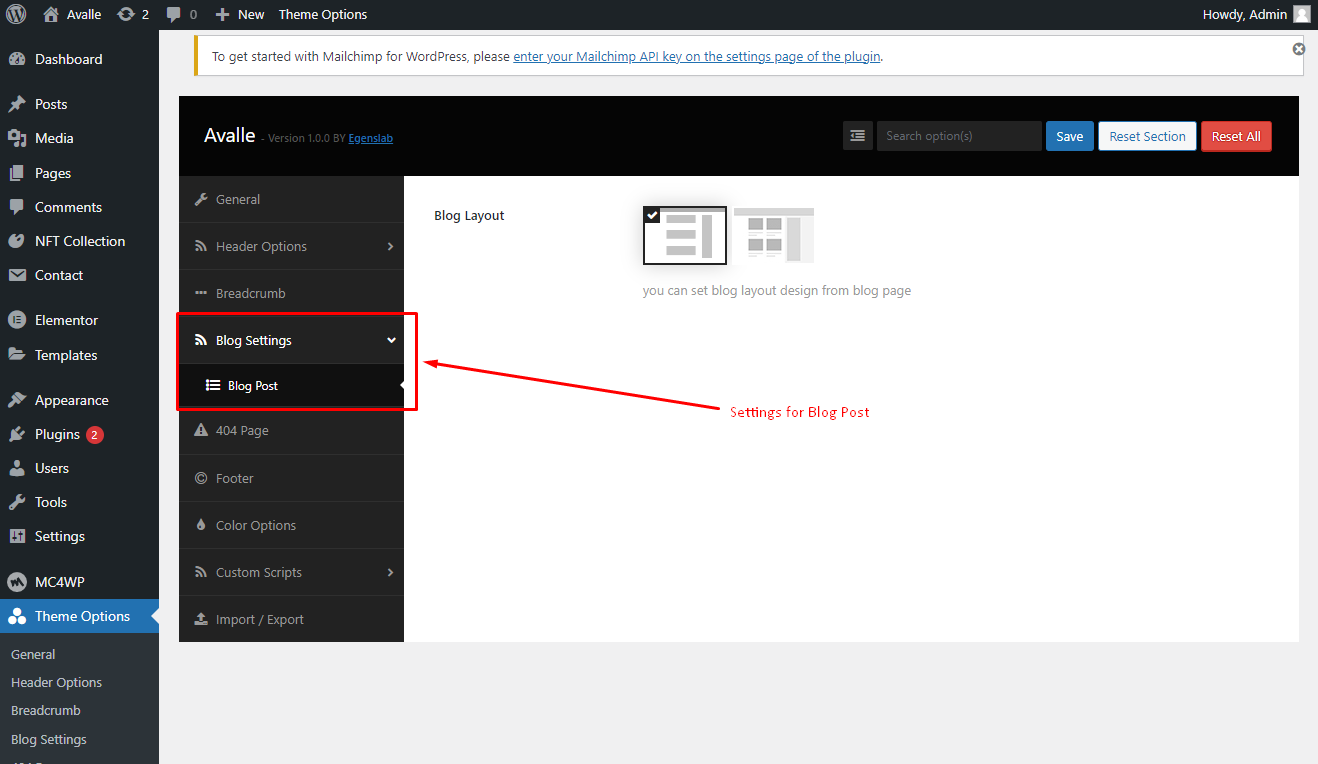Click the Plugins plug icon
The width and height of the screenshot is (1318, 764).
click(17, 434)
